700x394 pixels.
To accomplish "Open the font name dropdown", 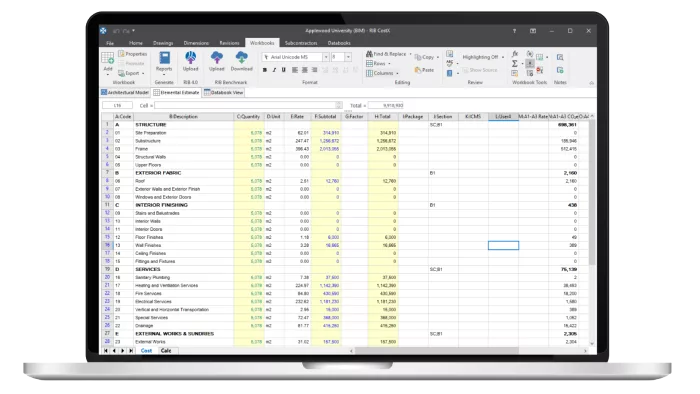I will click(x=326, y=57).
